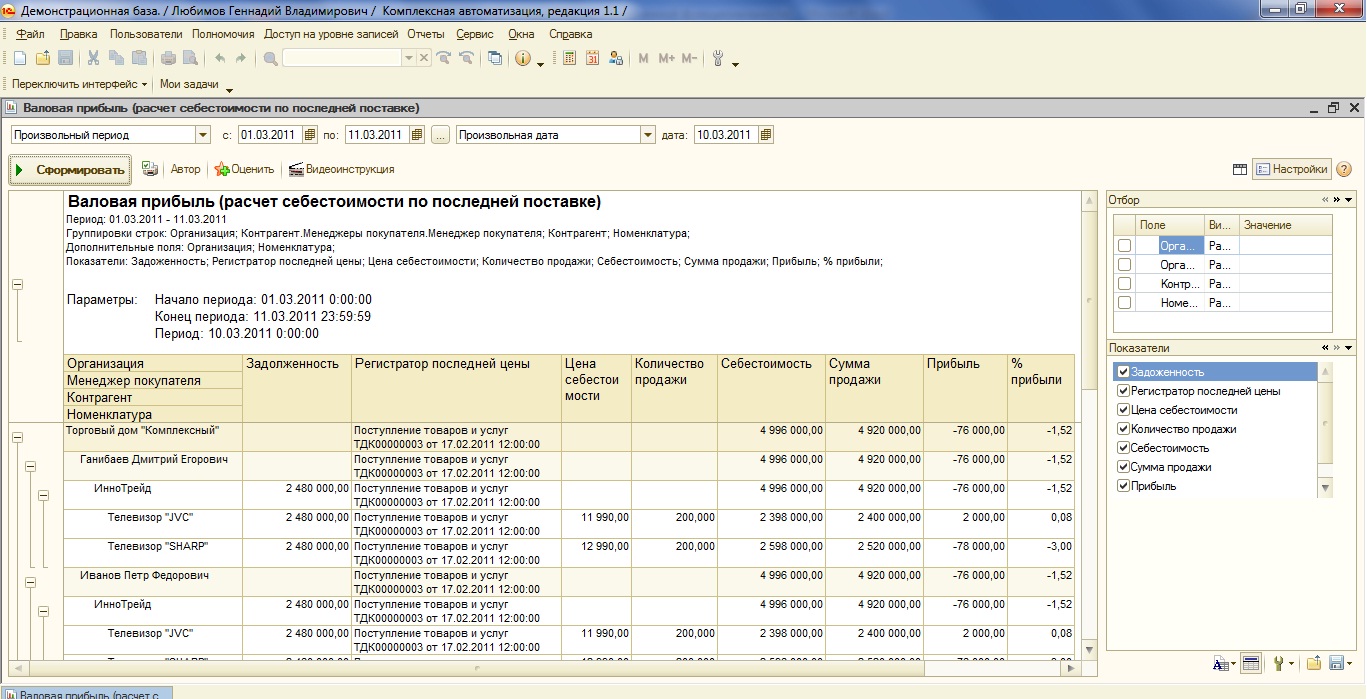This screenshot has height=699, width=1367.
Task: Open the Сервис menu
Action: tap(475, 34)
